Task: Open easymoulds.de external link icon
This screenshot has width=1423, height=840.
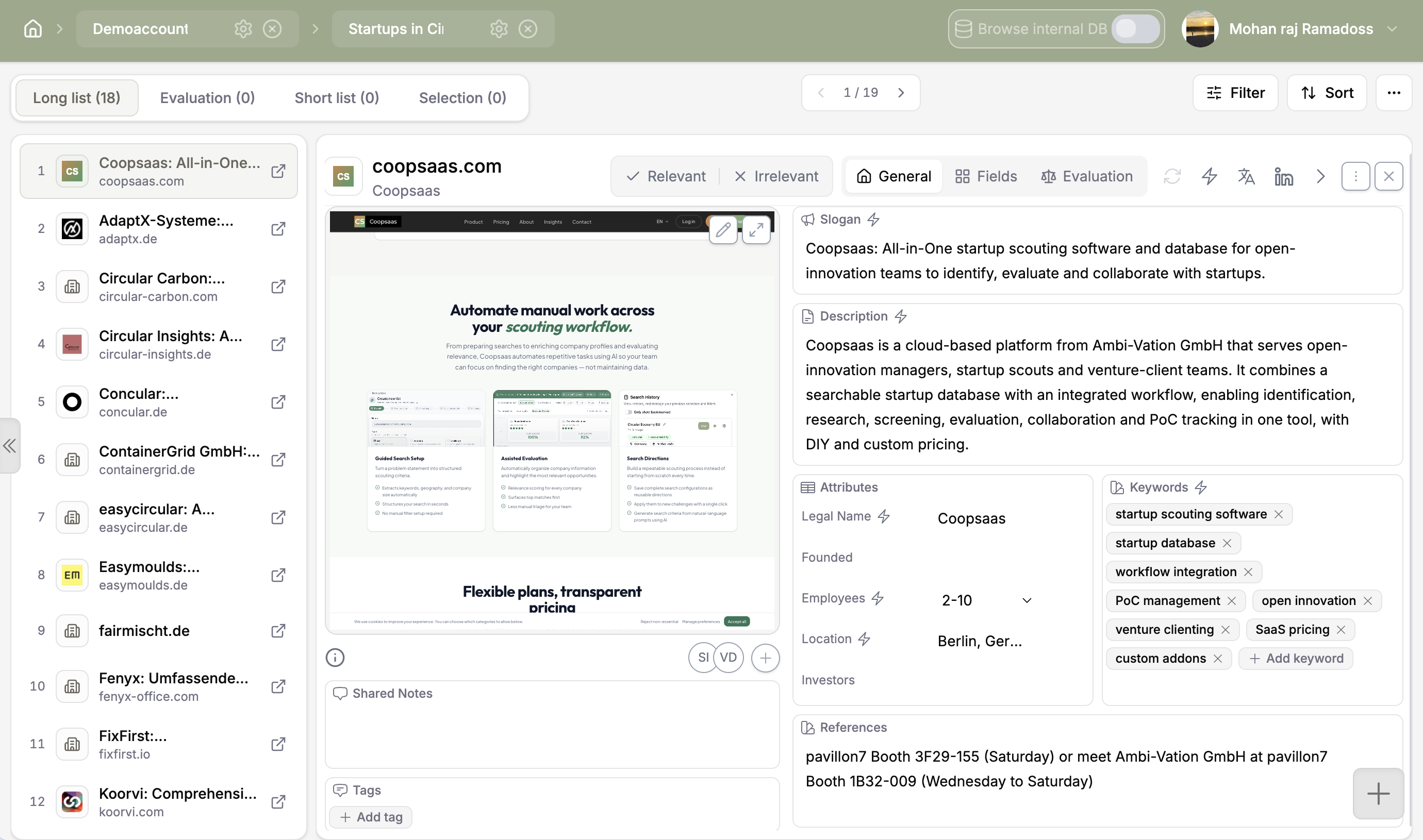Action: pyautogui.click(x=278, y=576)
